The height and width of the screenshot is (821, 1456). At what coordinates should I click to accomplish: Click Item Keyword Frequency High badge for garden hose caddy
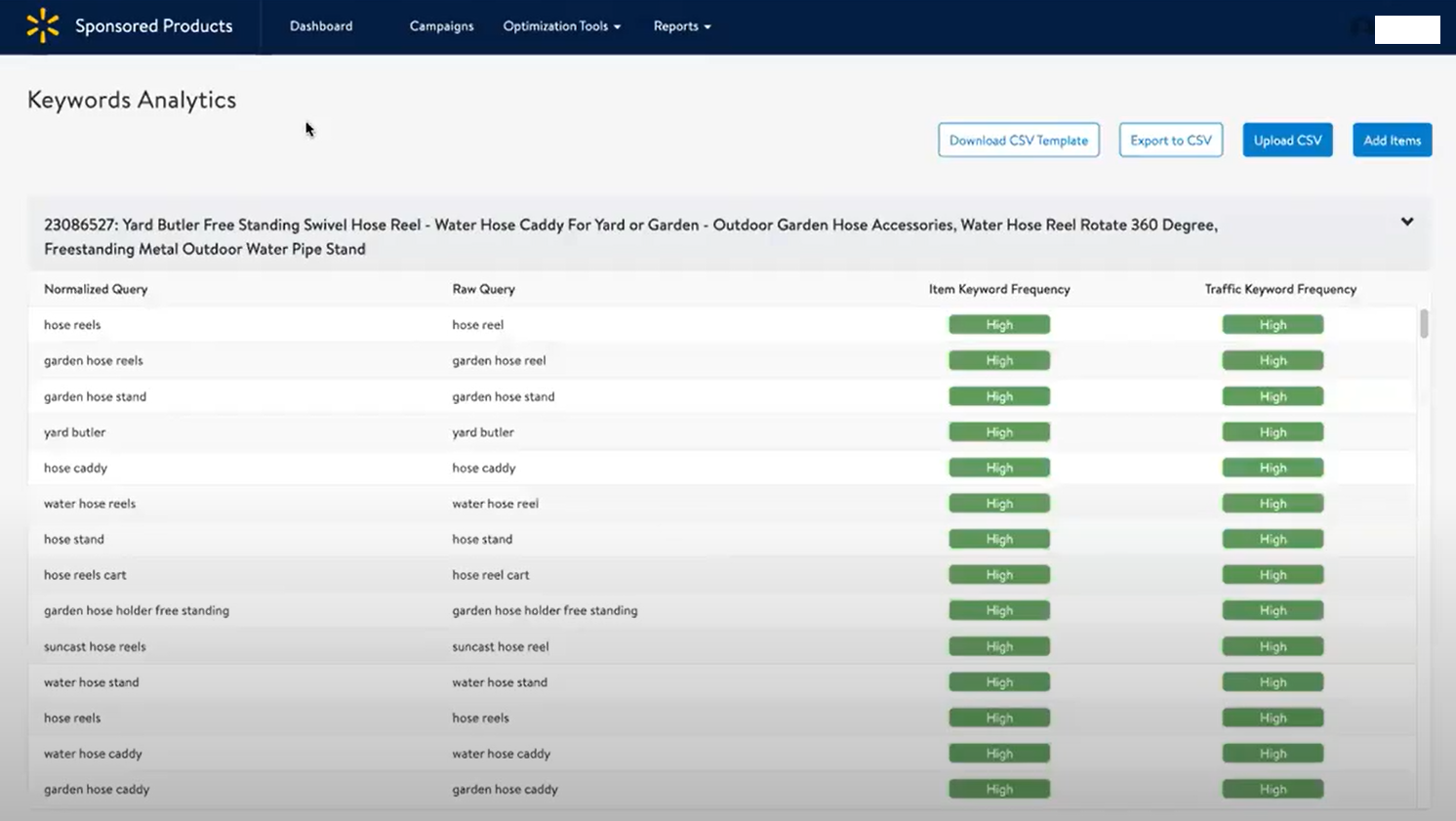999,789
